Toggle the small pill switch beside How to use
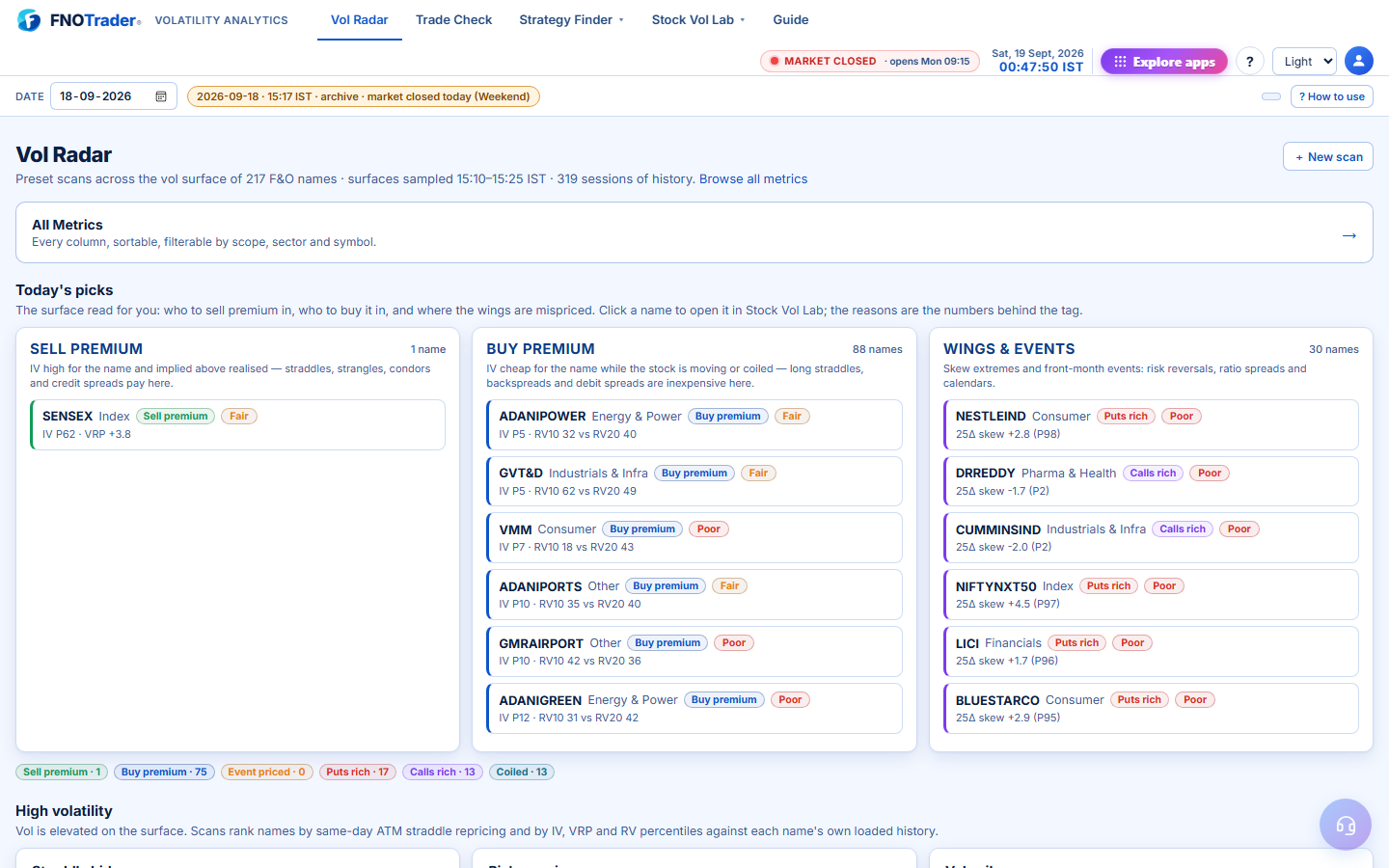This screenshot has height=868, width=1389. (1271, 96)
